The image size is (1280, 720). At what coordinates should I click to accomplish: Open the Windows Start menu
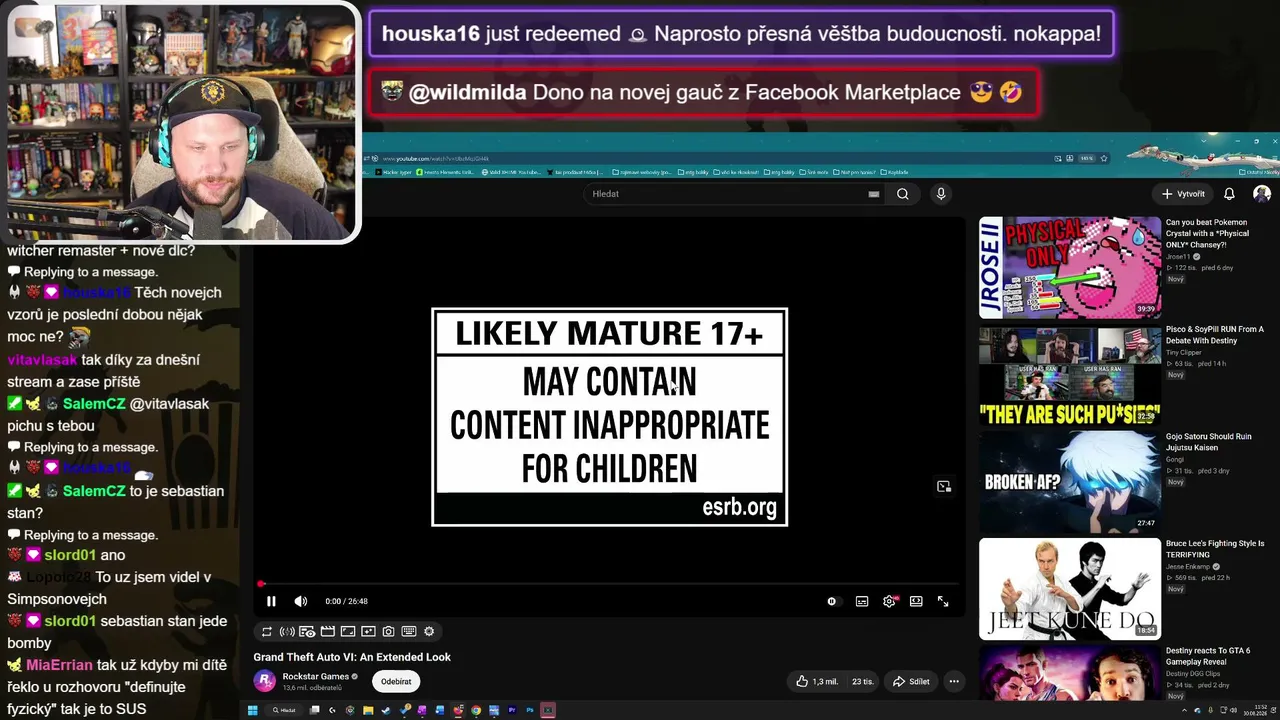[253, 710]
